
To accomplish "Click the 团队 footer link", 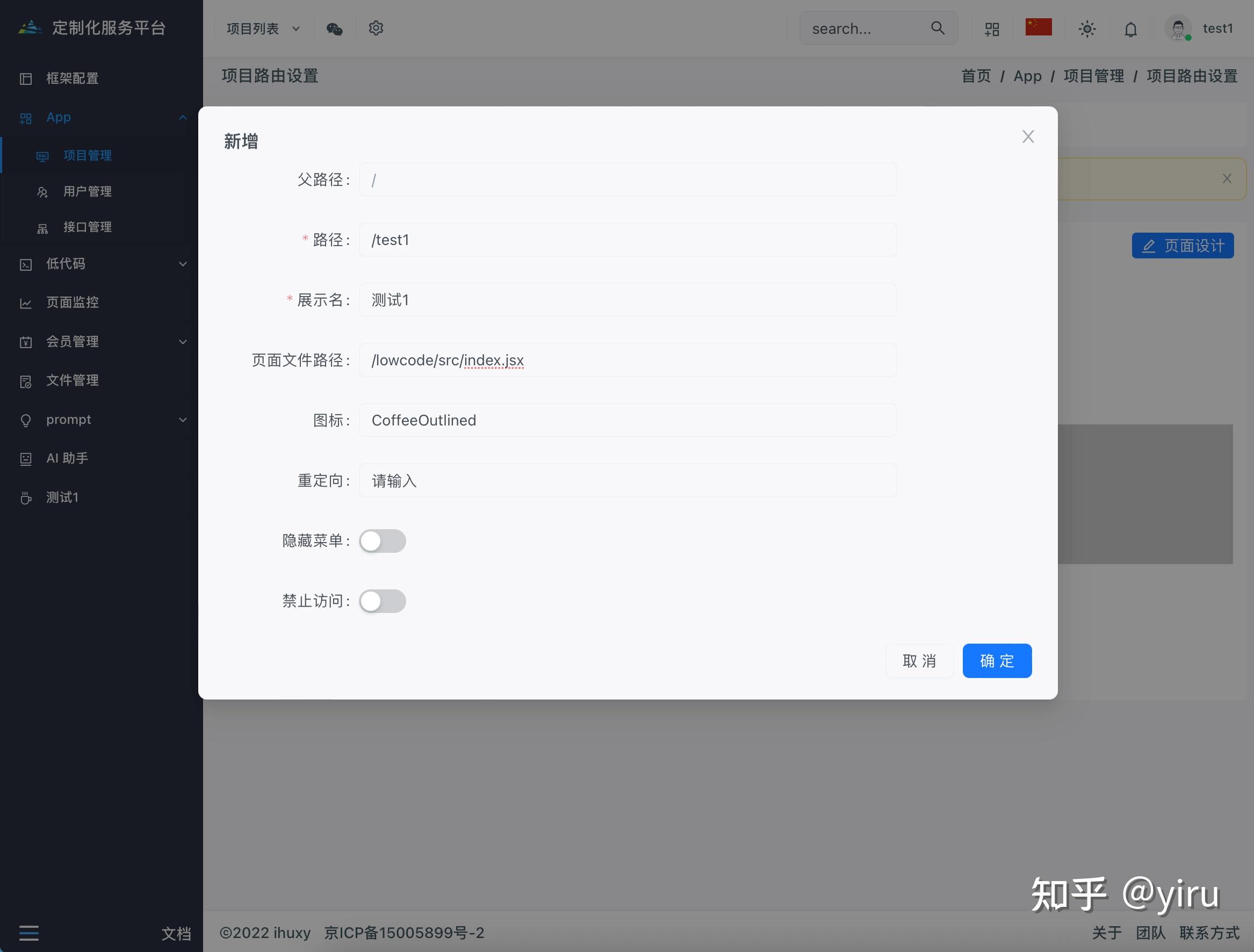I will [x=1150, y=933].
